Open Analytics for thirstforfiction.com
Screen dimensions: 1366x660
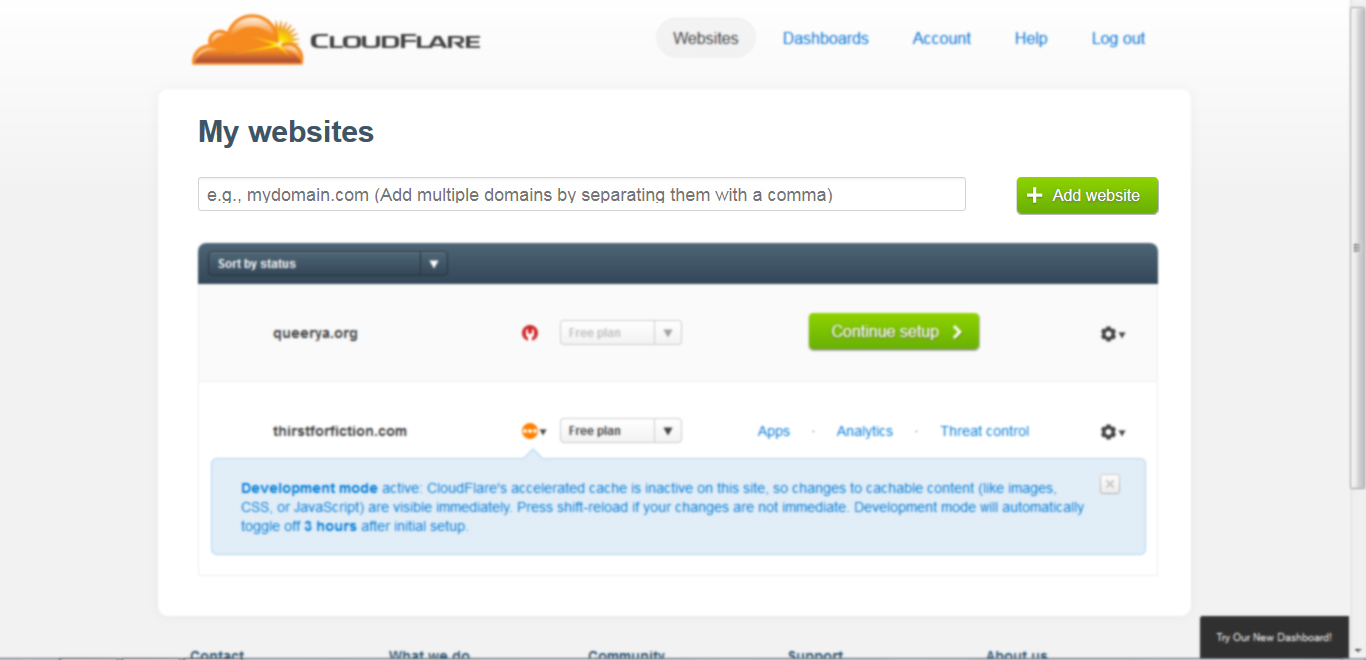(x=865, y=431)
